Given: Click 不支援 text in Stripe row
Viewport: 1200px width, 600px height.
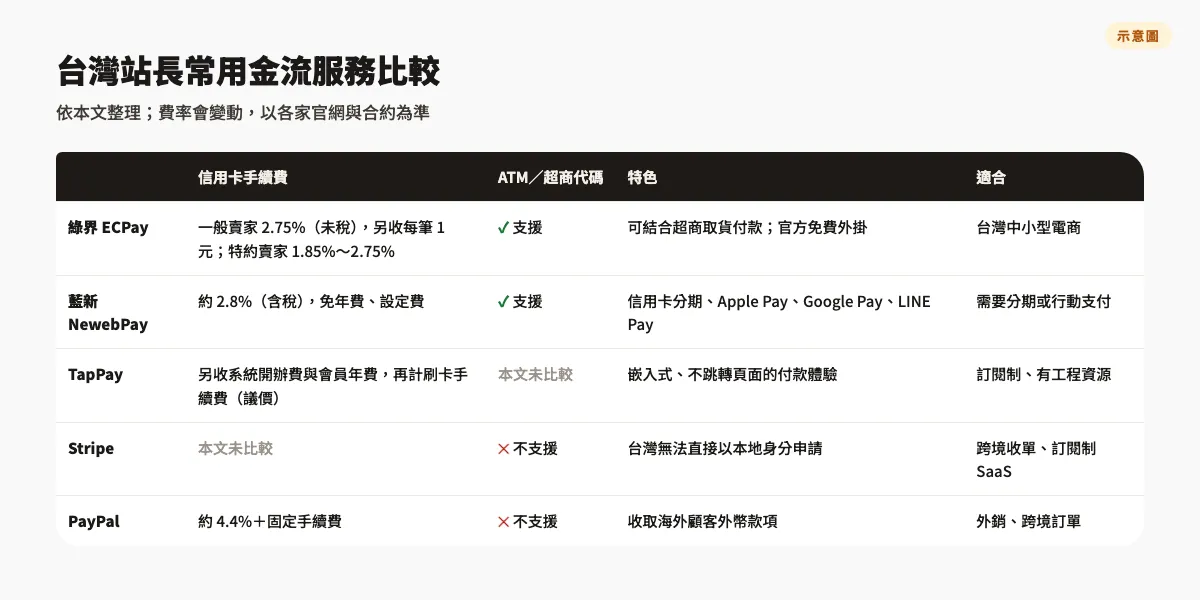Looking at the screenshot, I should click(535, 448).
